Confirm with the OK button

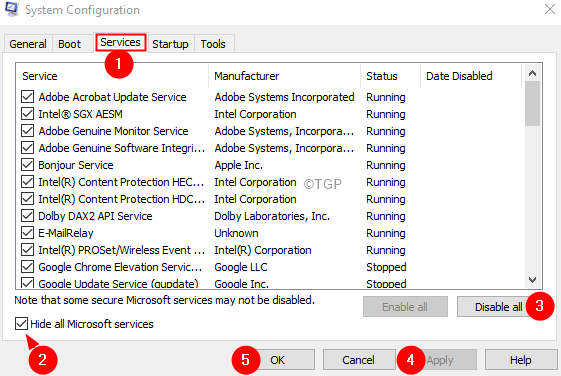278,360
